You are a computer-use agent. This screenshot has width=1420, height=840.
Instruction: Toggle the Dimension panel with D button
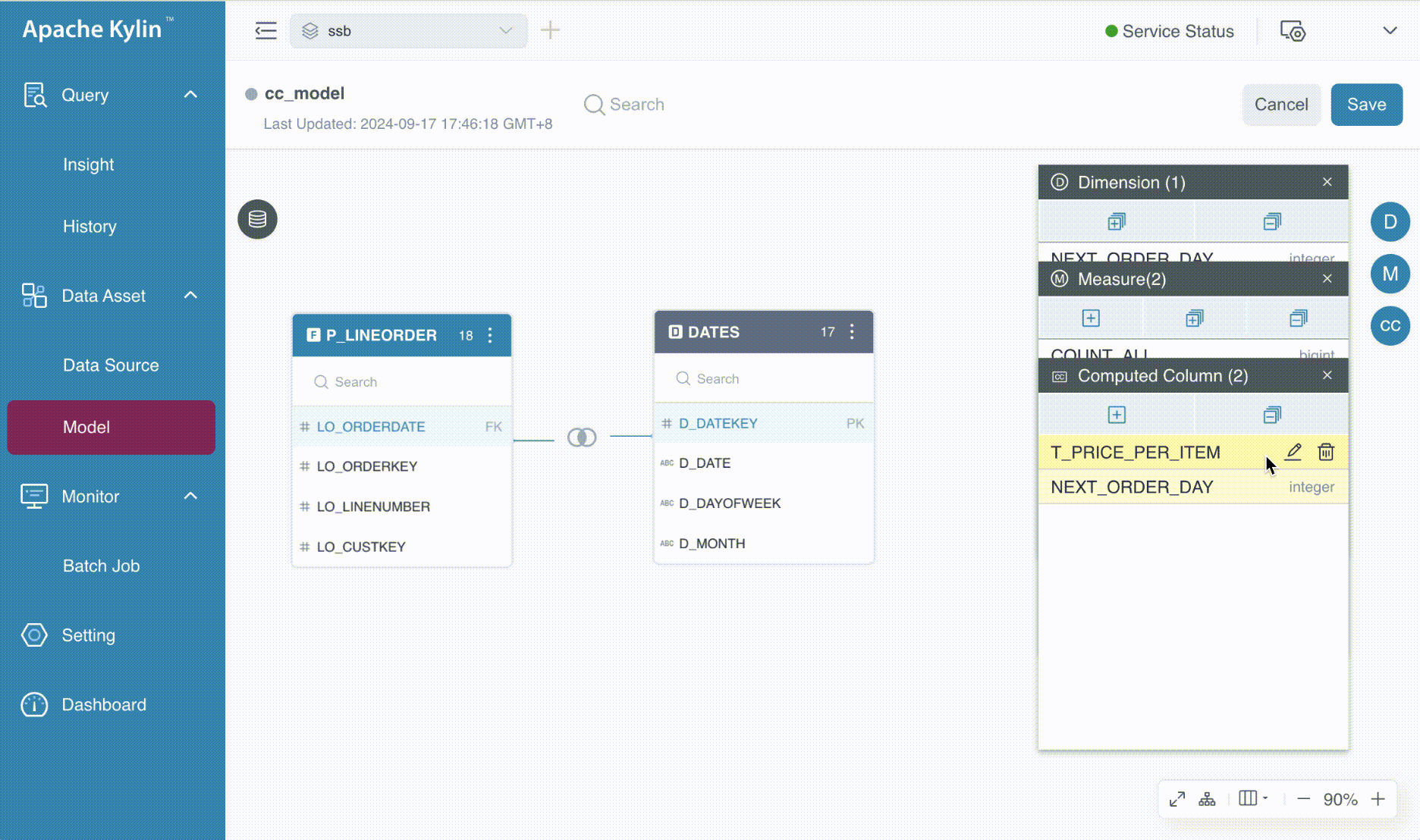[1390, 222]
